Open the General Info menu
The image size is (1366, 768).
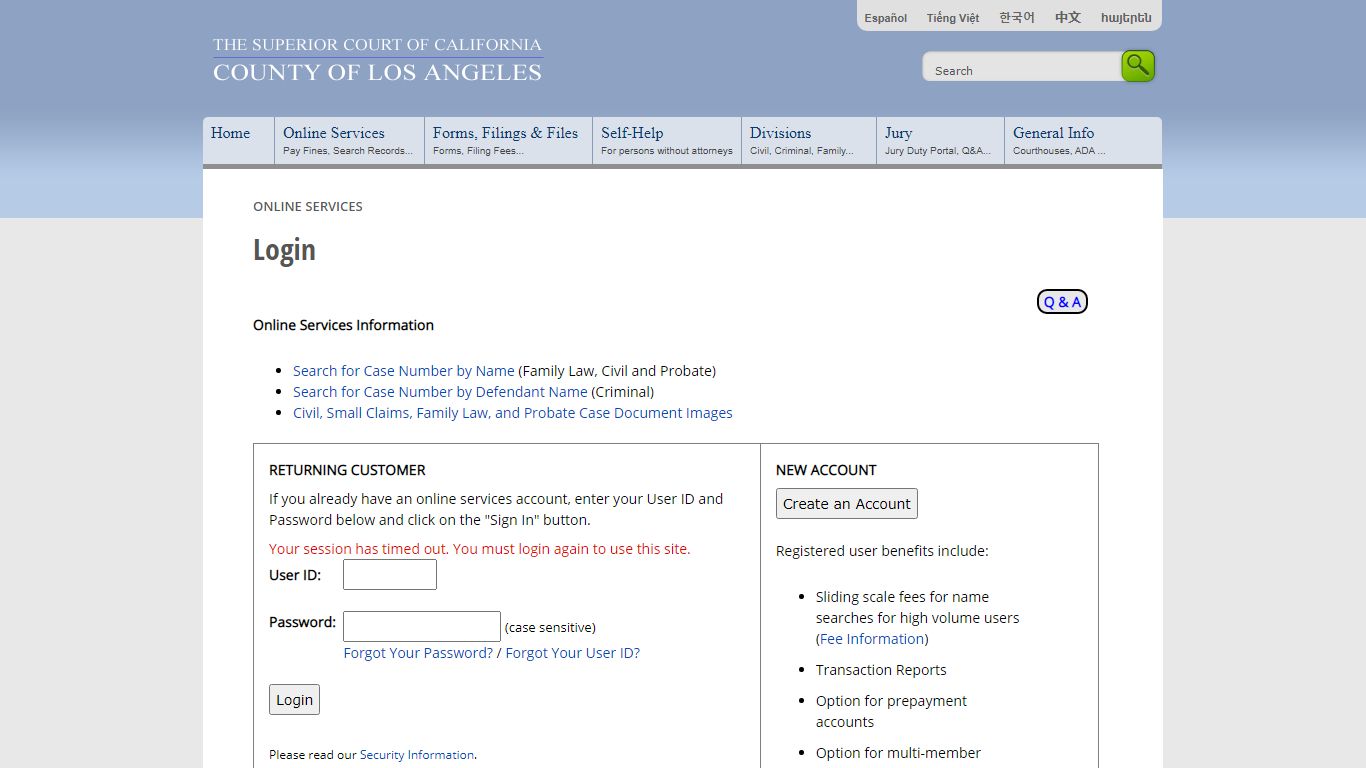click(x=1083, y=140)
